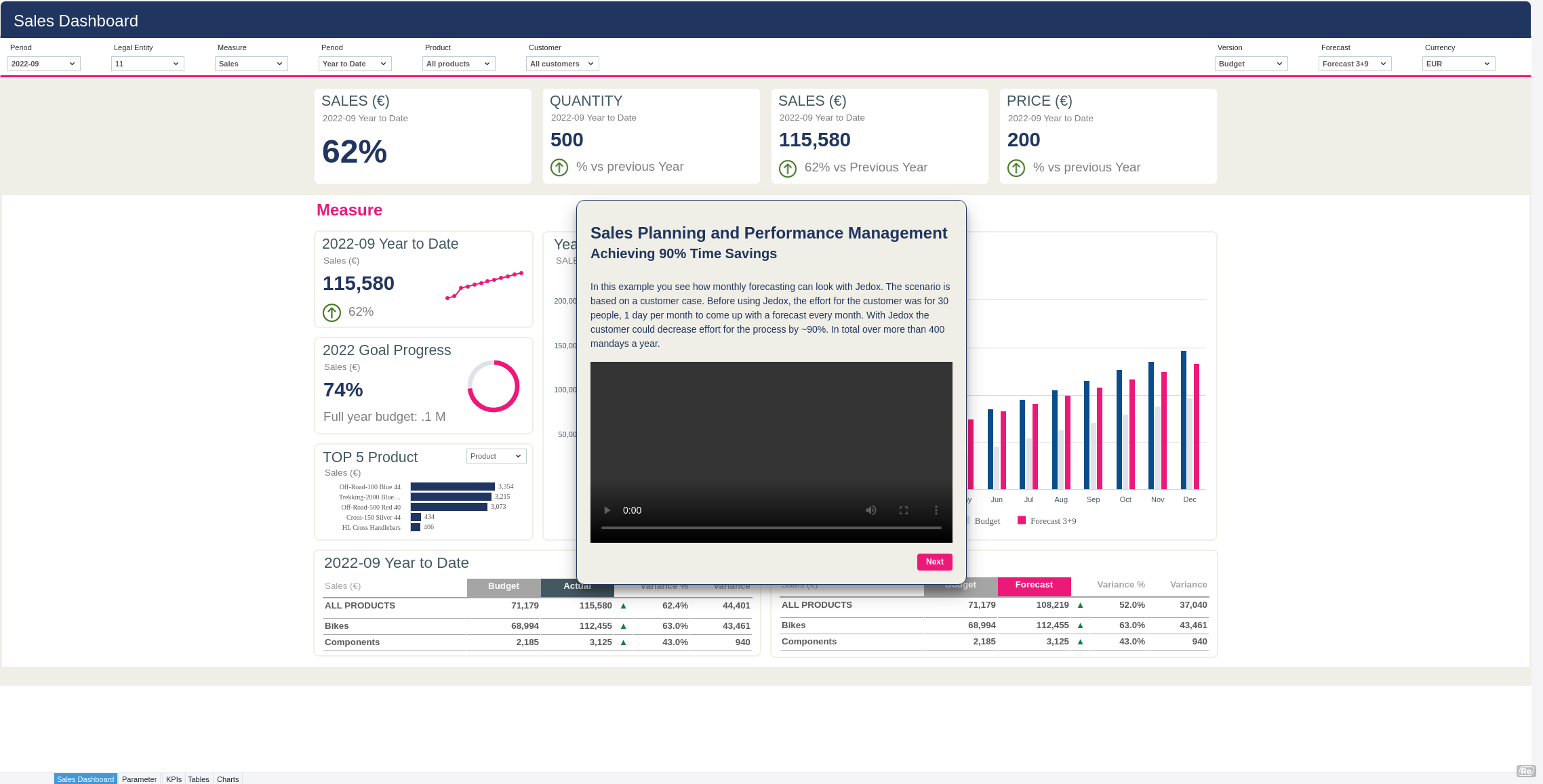This screenshot has height=784, width=1543.
Task: Click green up arrow in Quantity card
Action: 559,167
